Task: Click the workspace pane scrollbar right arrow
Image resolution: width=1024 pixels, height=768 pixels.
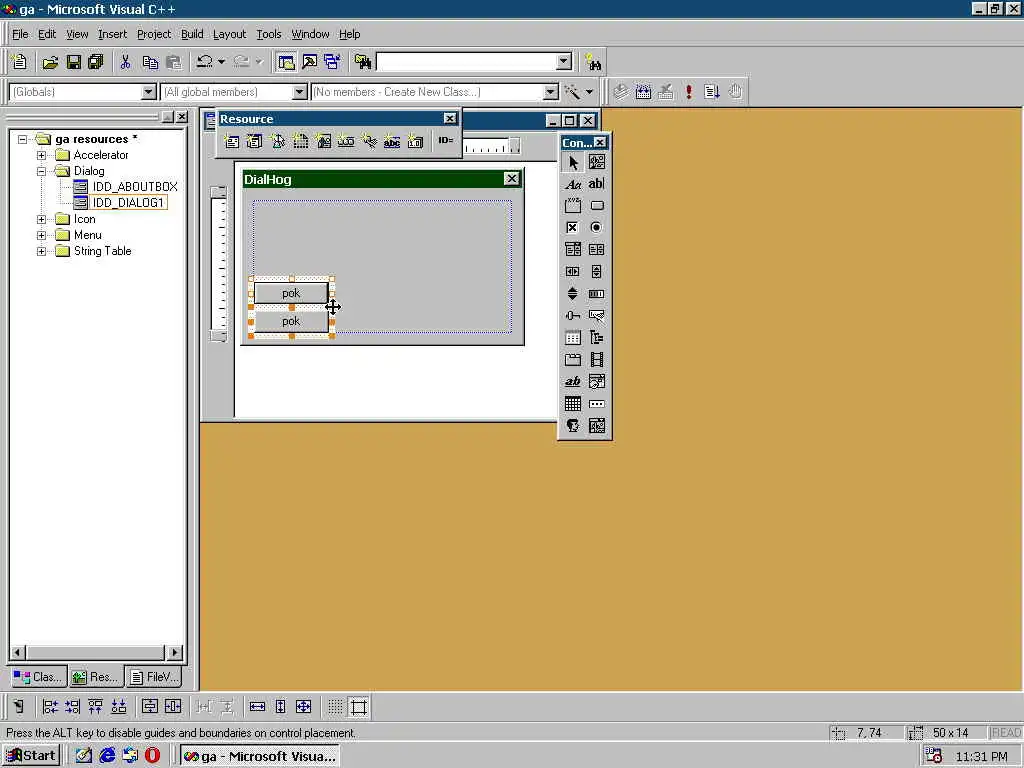Action: (174, 652)
